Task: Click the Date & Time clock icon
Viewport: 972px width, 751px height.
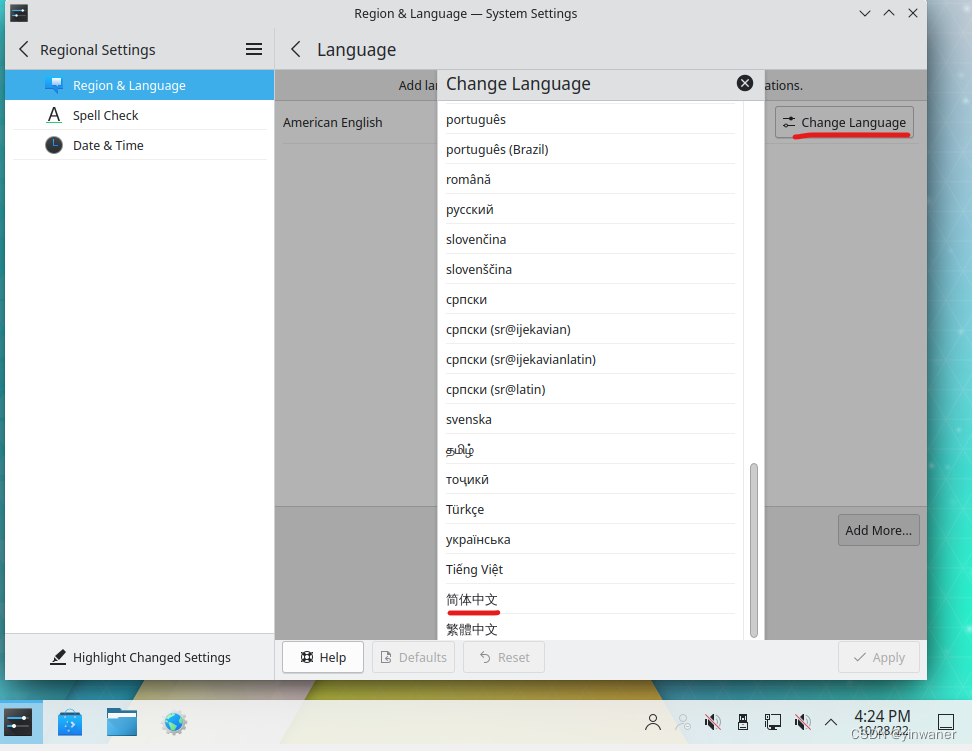Action: pyautogui.click(x=54, y=145)
